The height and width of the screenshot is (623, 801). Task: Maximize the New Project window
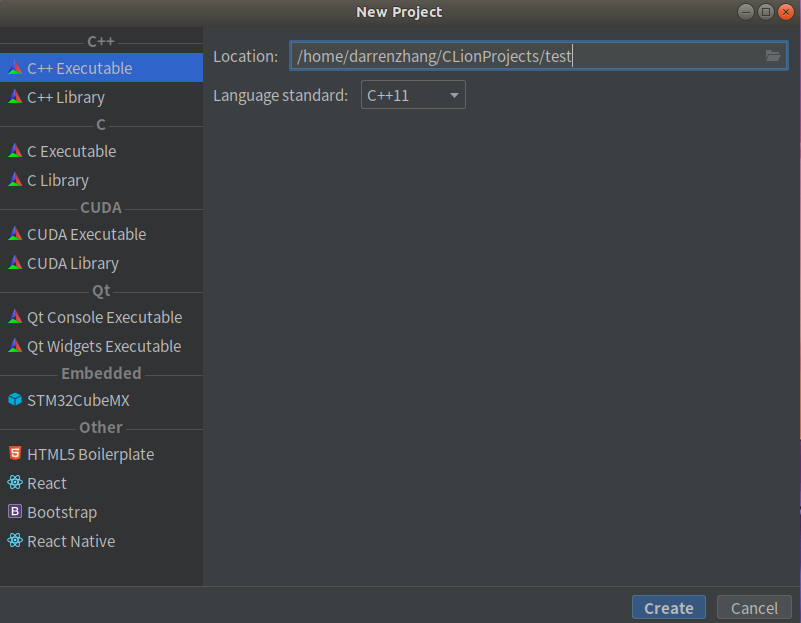pos(766,12)
